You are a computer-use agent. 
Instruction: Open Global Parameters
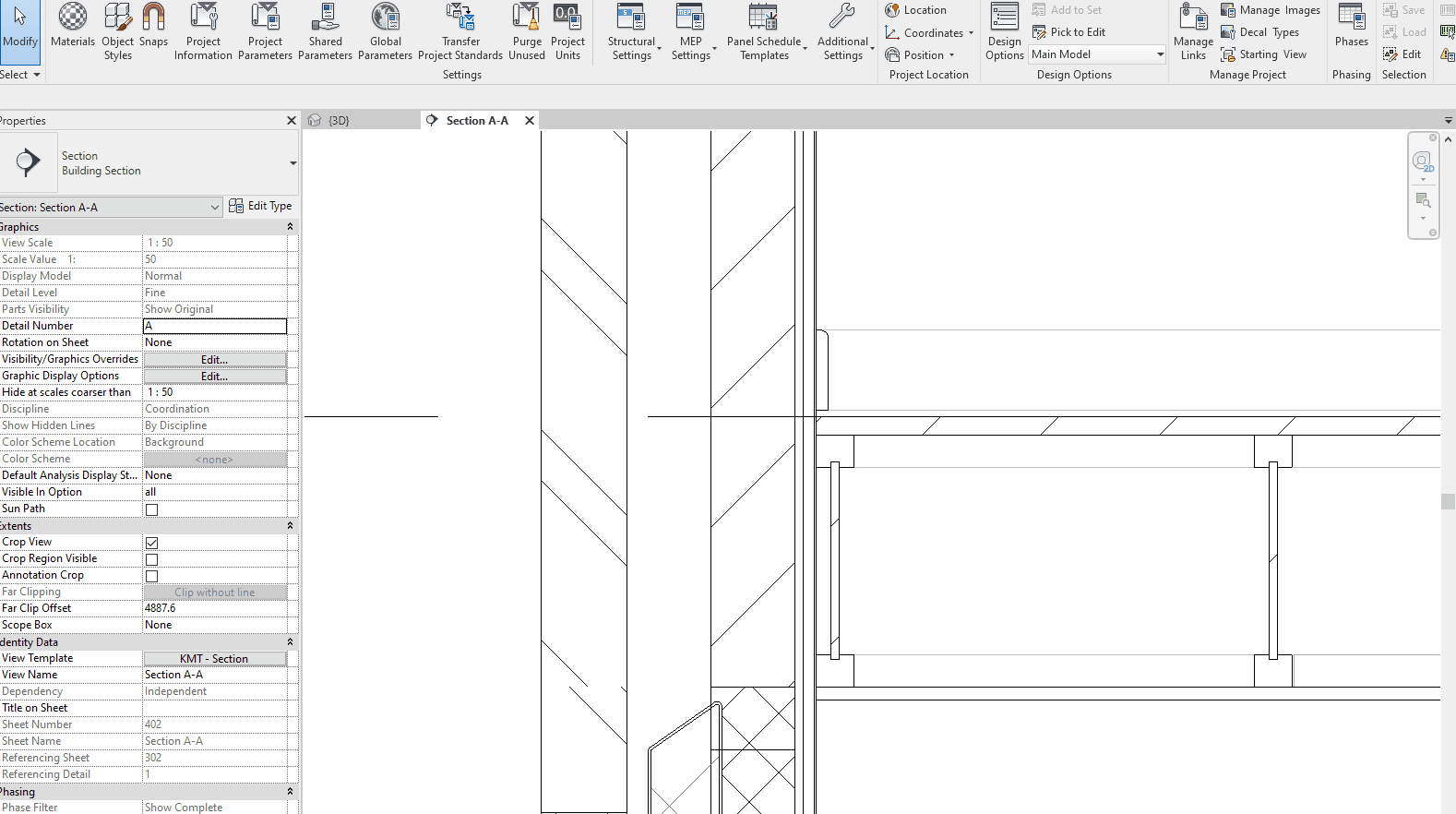tap(385, 31)
